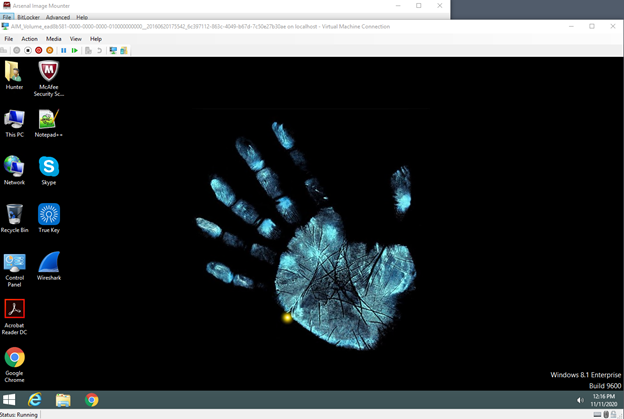Open Advanced menu in Arsenal Image Mounter

point(58,17)
